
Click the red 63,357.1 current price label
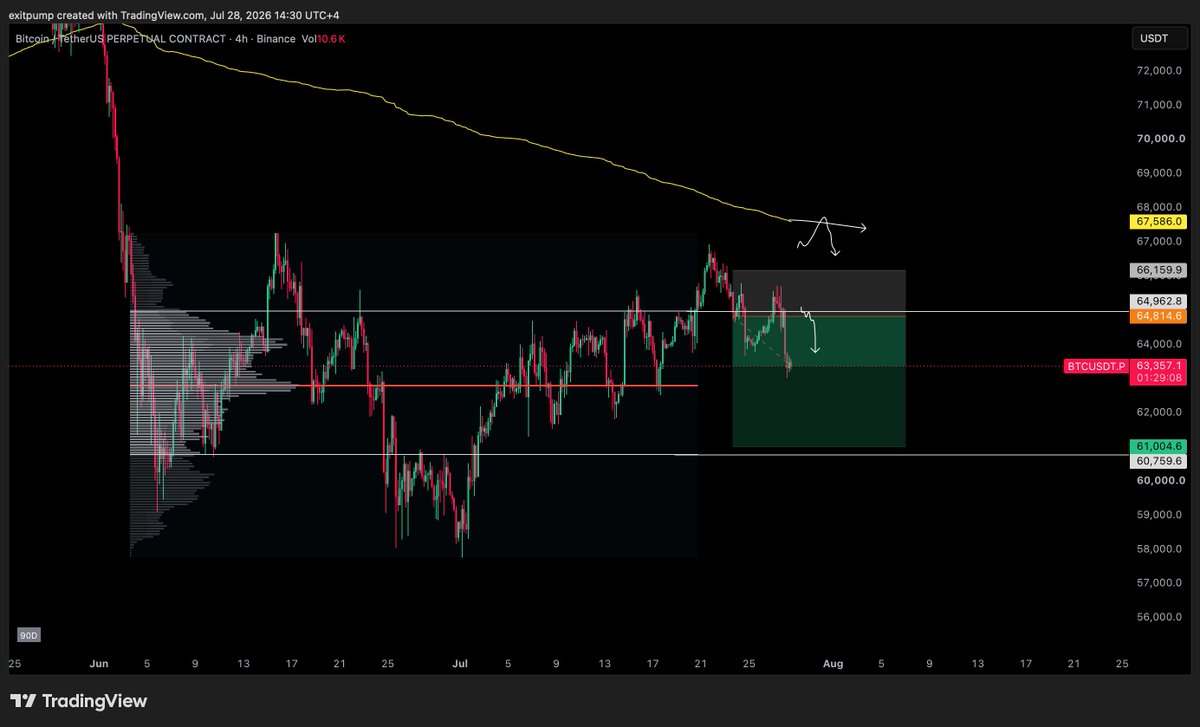coord(1157,366)
